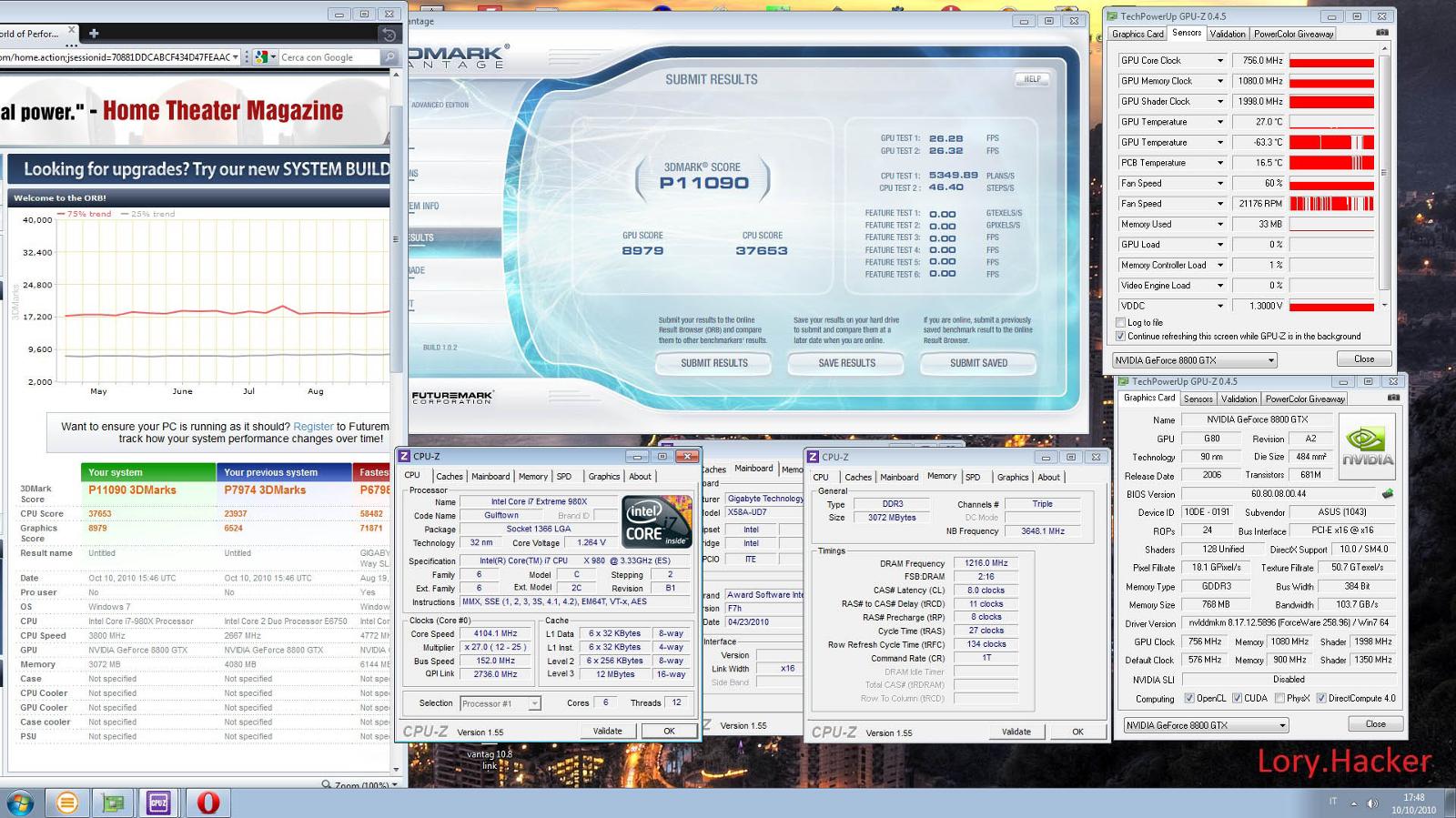Open the CPU-Z taskbar icon
This screenshot has width=1456, height=818.
pyautogui.click(x=158, y=803)
